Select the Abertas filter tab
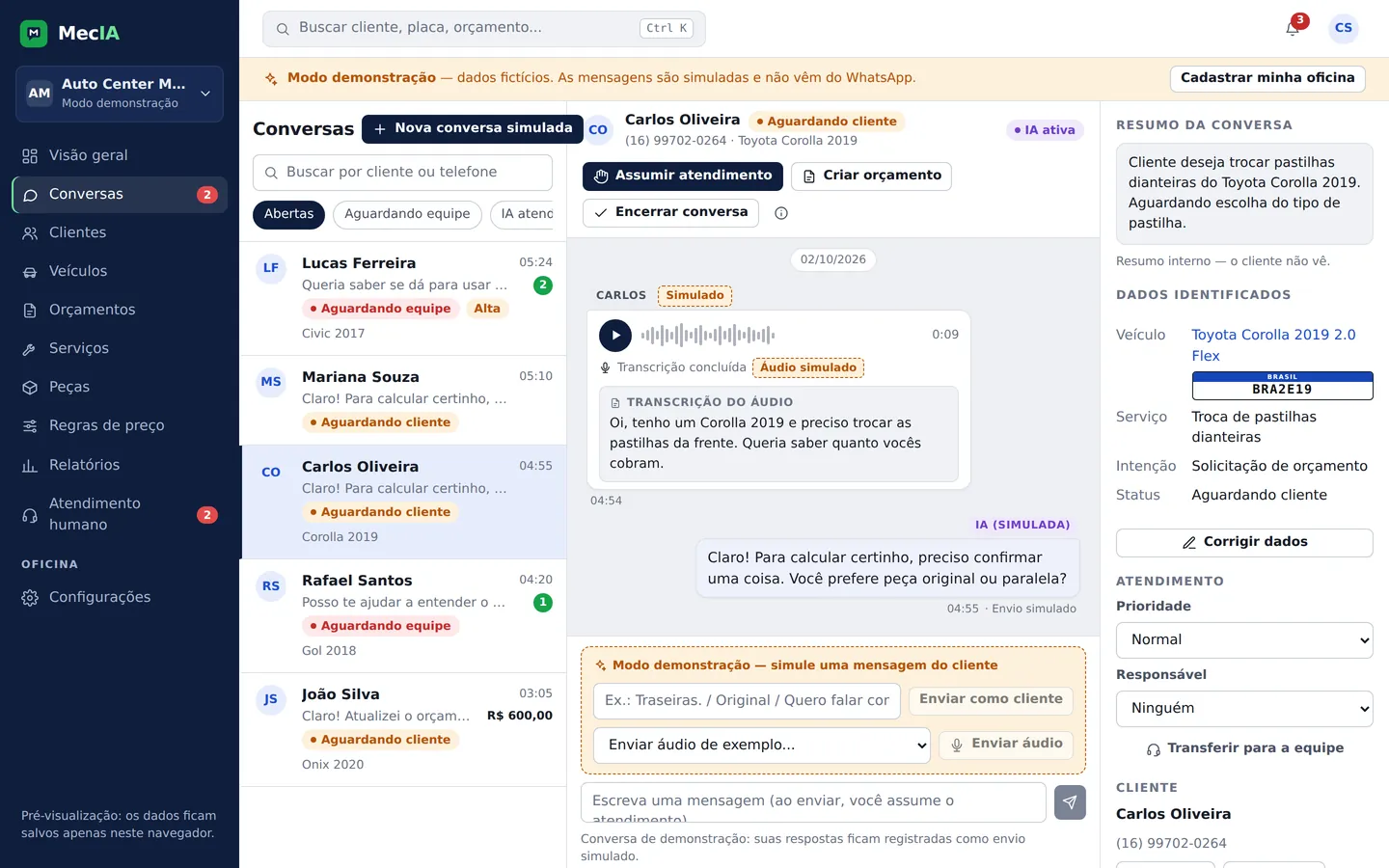 click(288, 214)
